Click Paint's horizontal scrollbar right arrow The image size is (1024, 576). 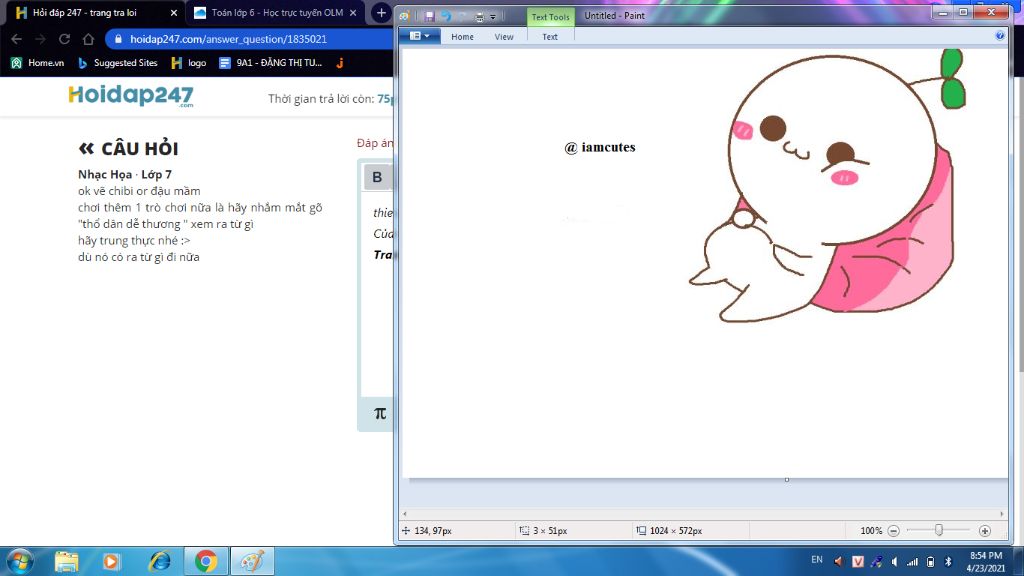(1002, 514)
